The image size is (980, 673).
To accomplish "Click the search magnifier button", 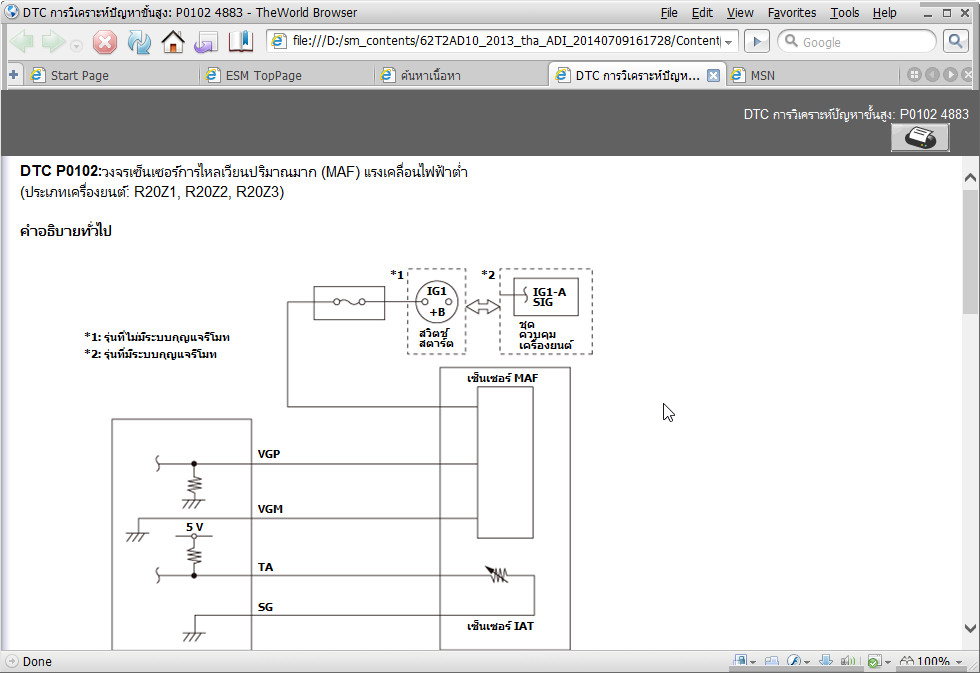I will [955, 42].
